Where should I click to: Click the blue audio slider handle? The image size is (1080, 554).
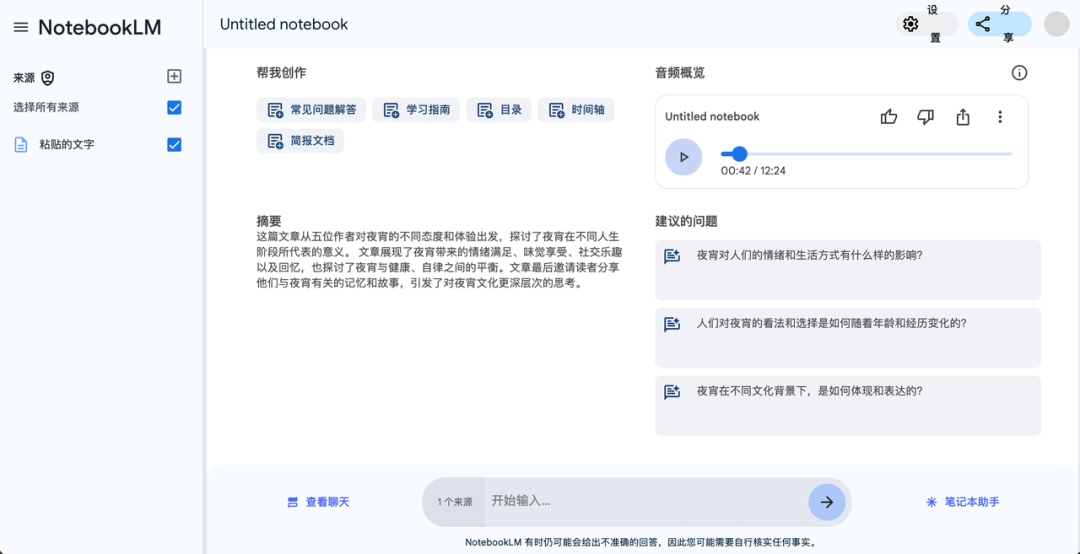[x=739, y=154]
